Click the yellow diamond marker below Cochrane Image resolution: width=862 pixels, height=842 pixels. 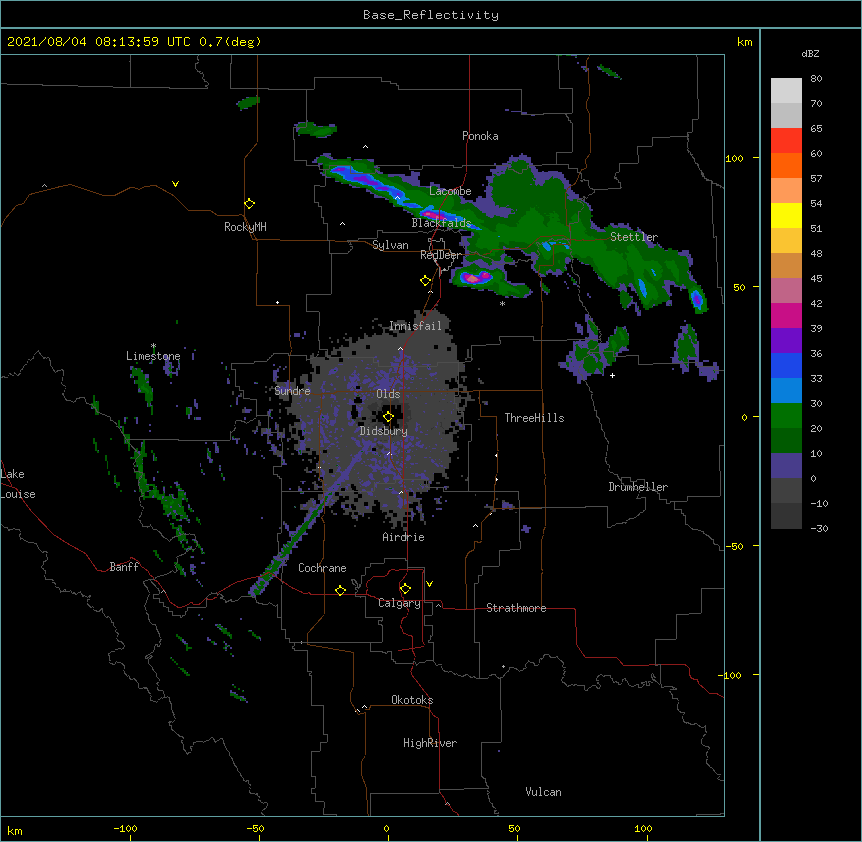pos(340,590)
